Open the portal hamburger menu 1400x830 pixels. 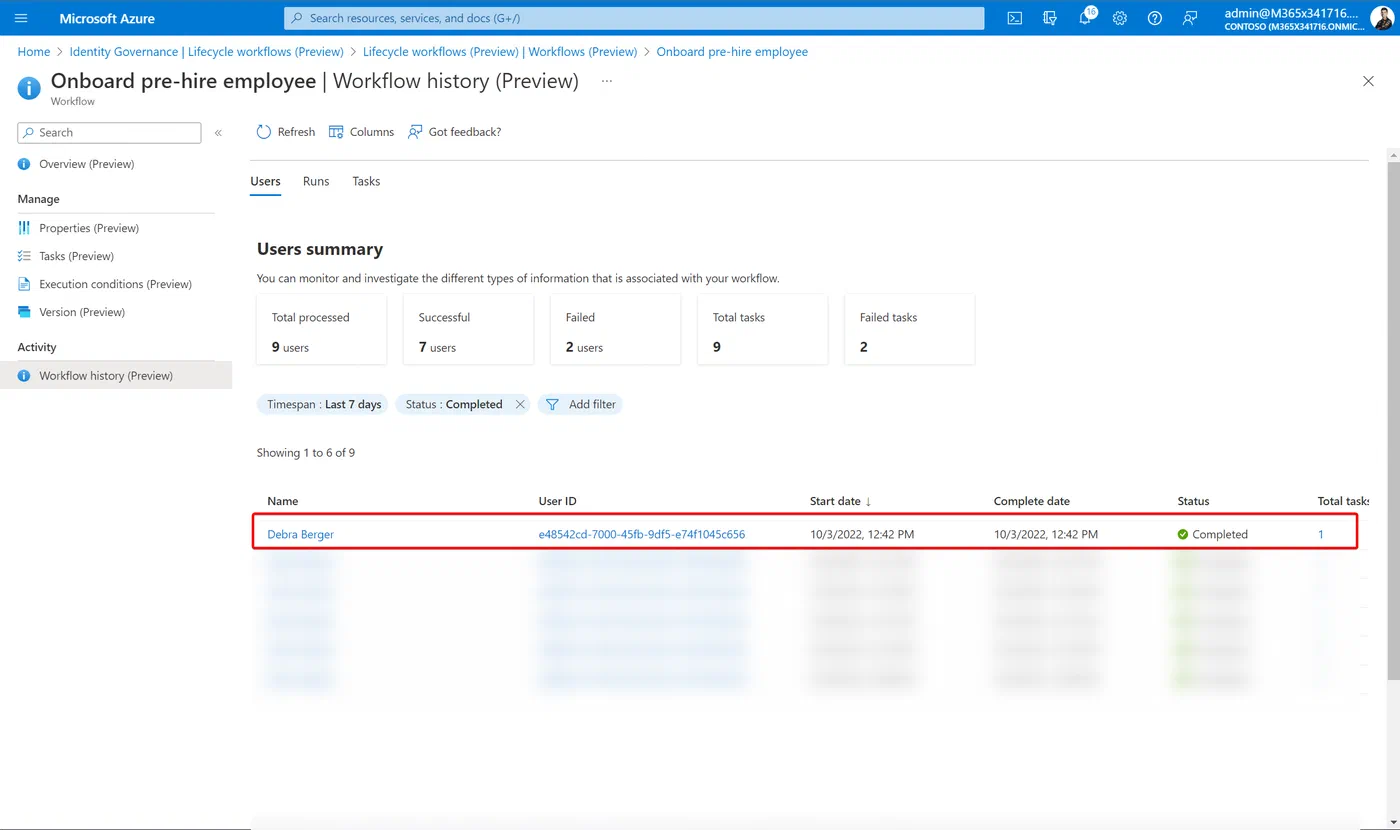(21, 18)
